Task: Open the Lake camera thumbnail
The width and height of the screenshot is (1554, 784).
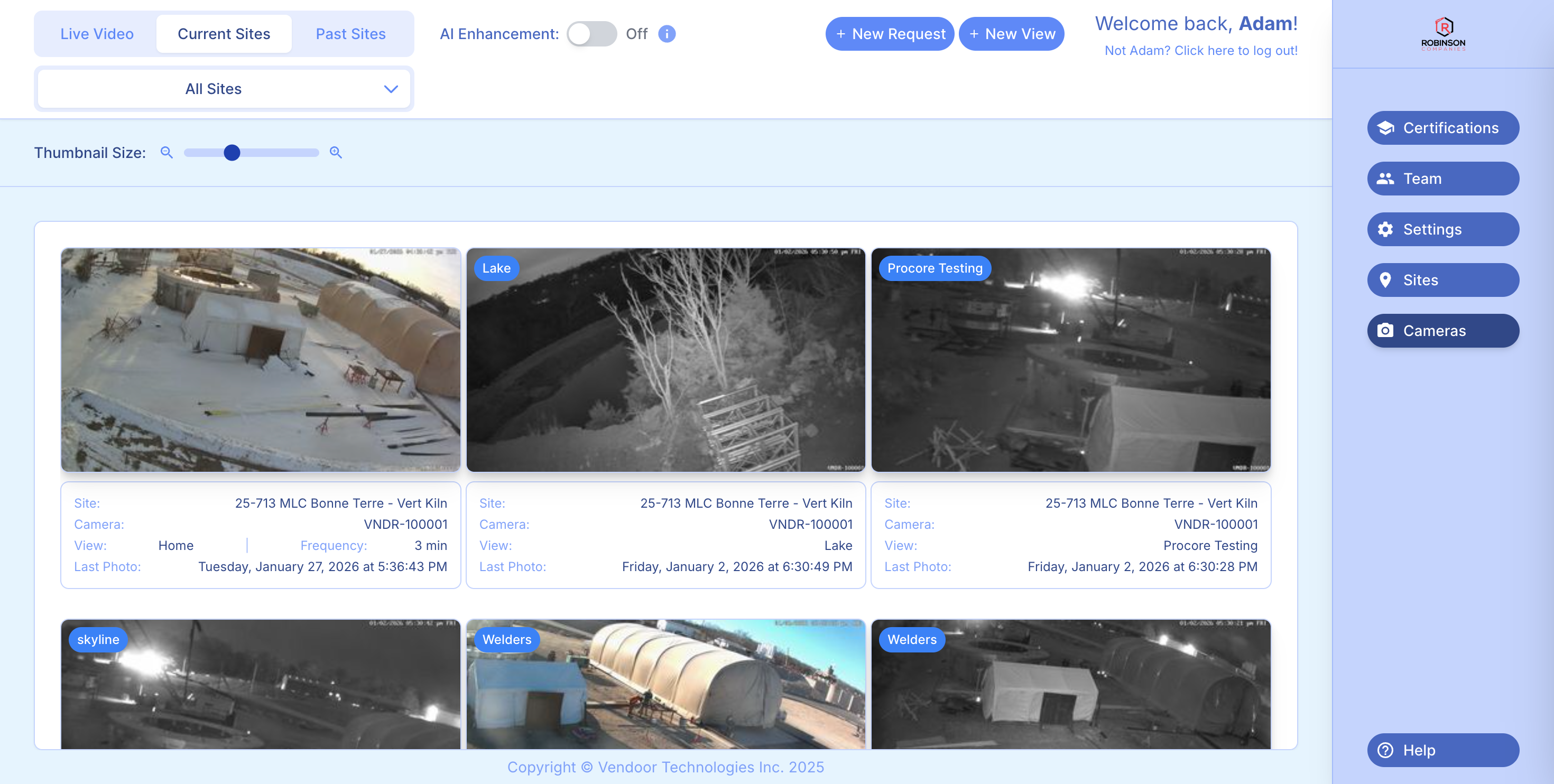Action: tap(665, 360)
